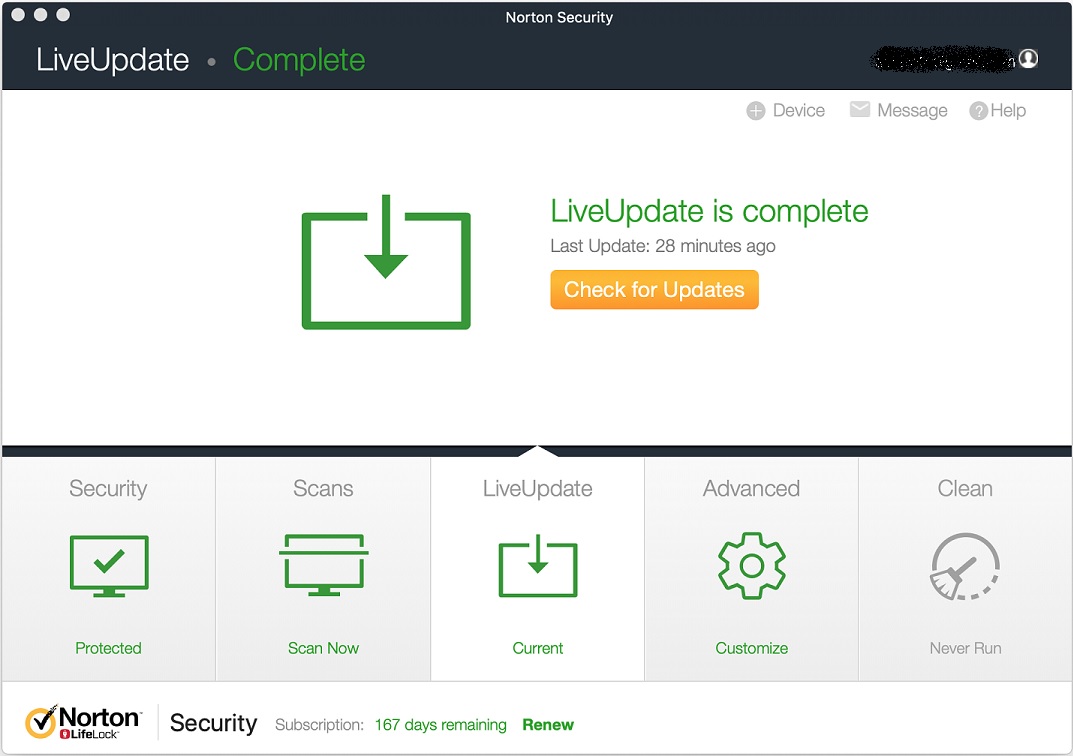Open the Message link text

click(912, 111)
